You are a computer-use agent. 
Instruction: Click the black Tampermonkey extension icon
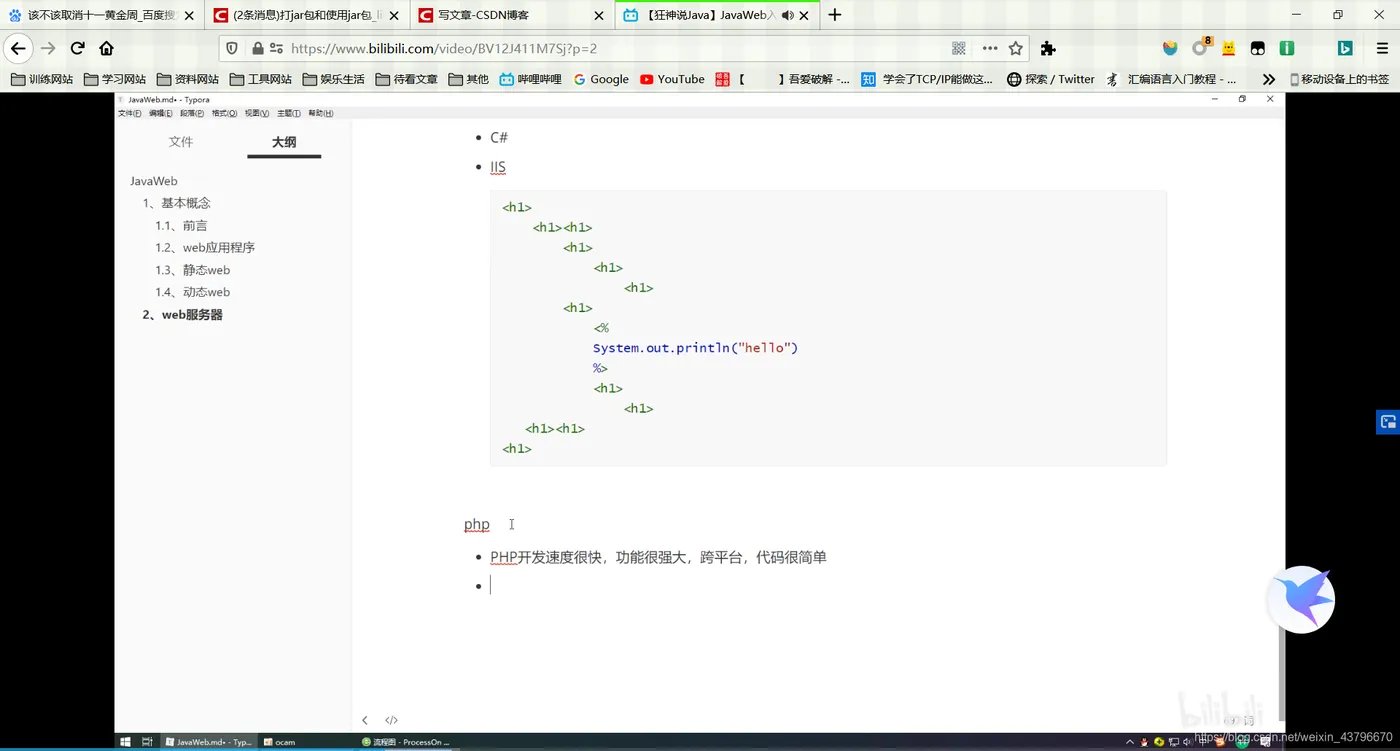(x=1258, y=48)
